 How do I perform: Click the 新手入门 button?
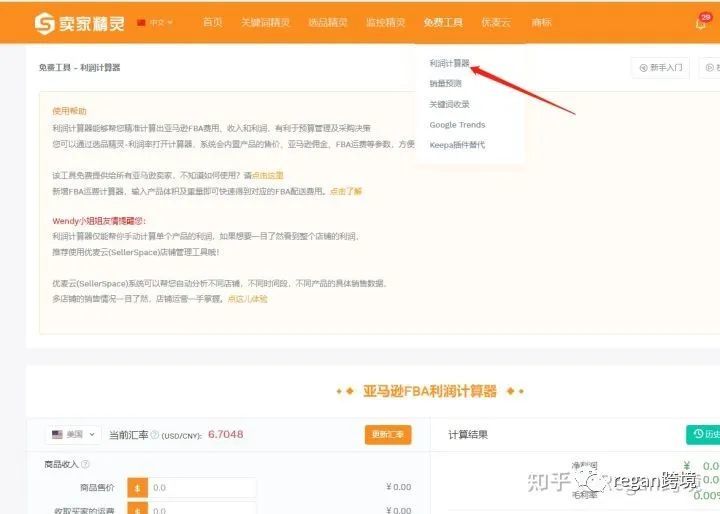pos(660,68)
